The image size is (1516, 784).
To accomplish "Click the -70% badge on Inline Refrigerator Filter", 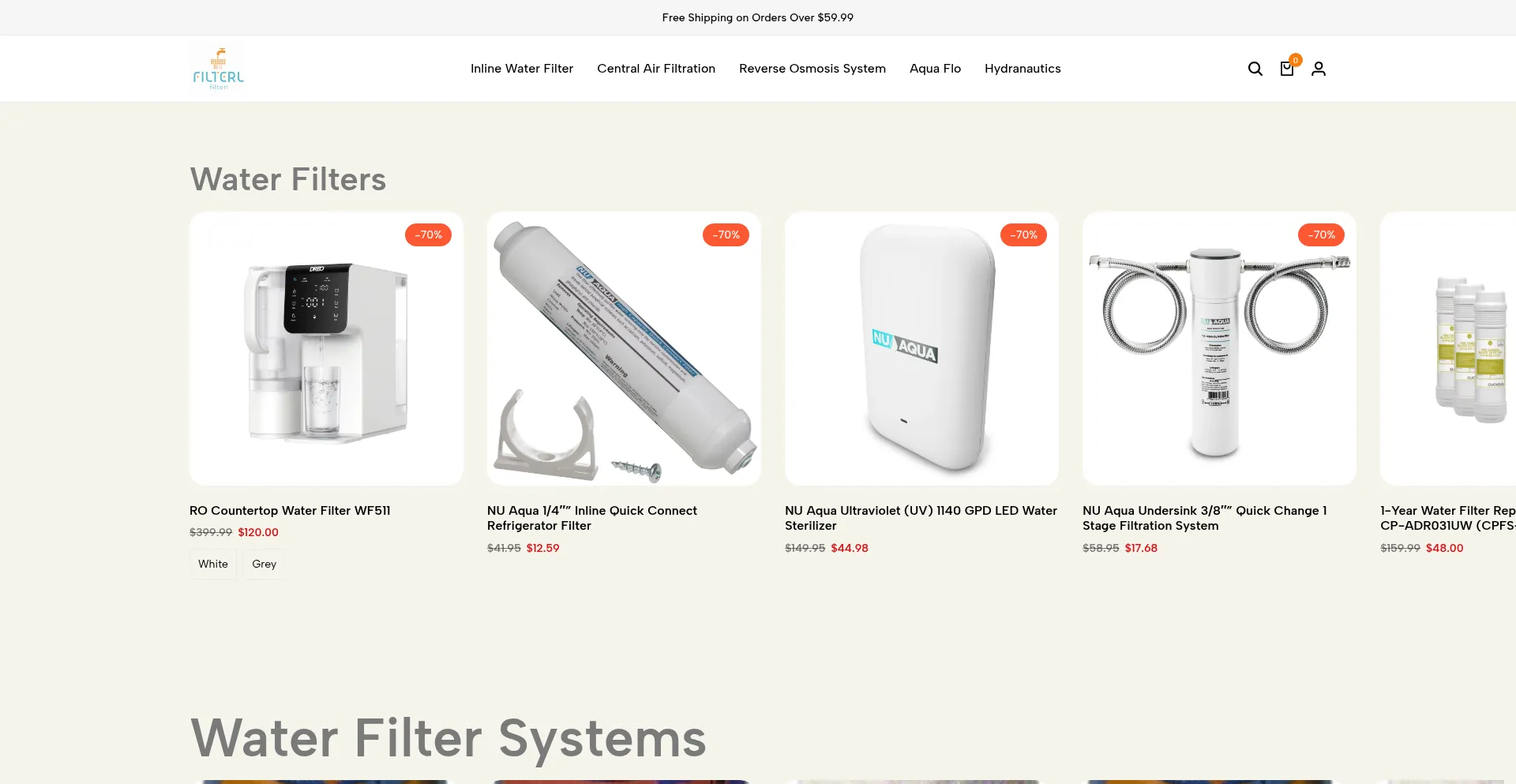I will pyautogui.click(x=726, y=234).
